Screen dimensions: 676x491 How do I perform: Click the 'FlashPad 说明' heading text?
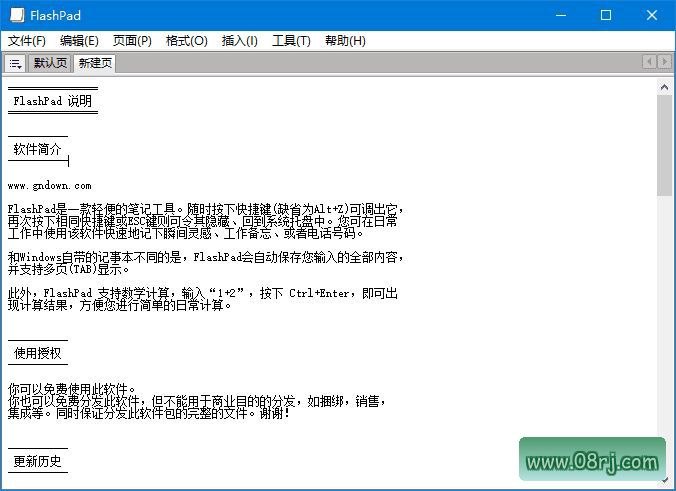53,101
